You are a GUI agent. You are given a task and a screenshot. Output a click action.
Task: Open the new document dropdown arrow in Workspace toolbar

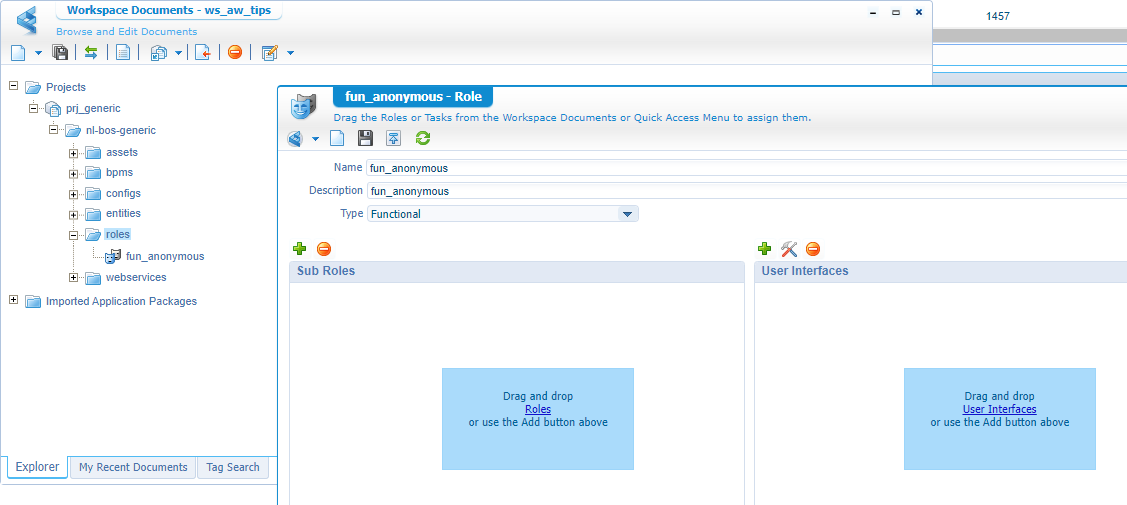click(39, 52)
